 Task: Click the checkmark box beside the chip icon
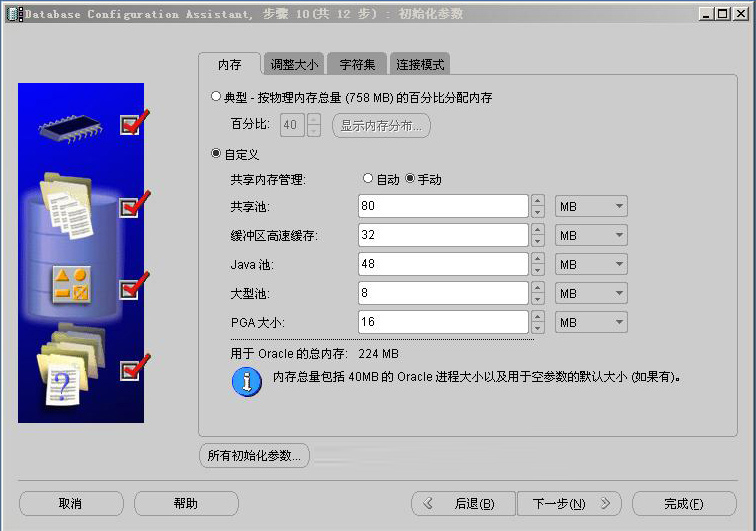(x=130, y=125)
